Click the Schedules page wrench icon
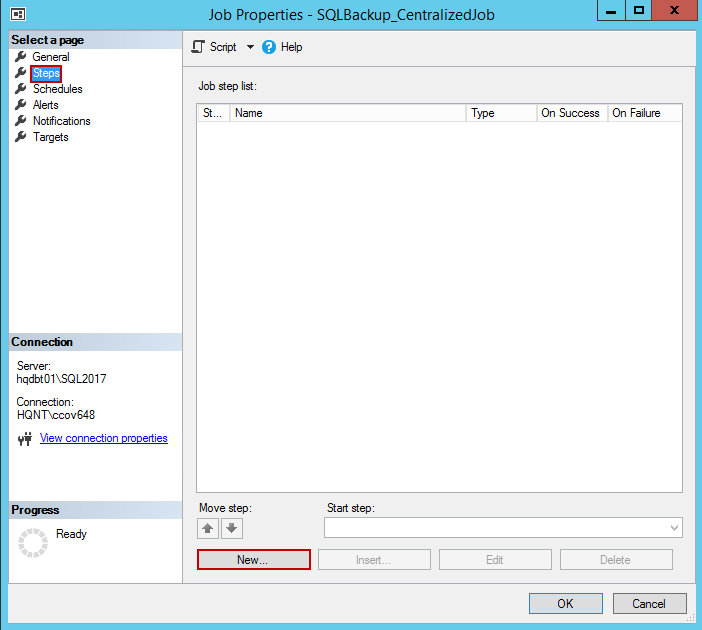This screenshot has width=702, height=630. click(21, 89)
